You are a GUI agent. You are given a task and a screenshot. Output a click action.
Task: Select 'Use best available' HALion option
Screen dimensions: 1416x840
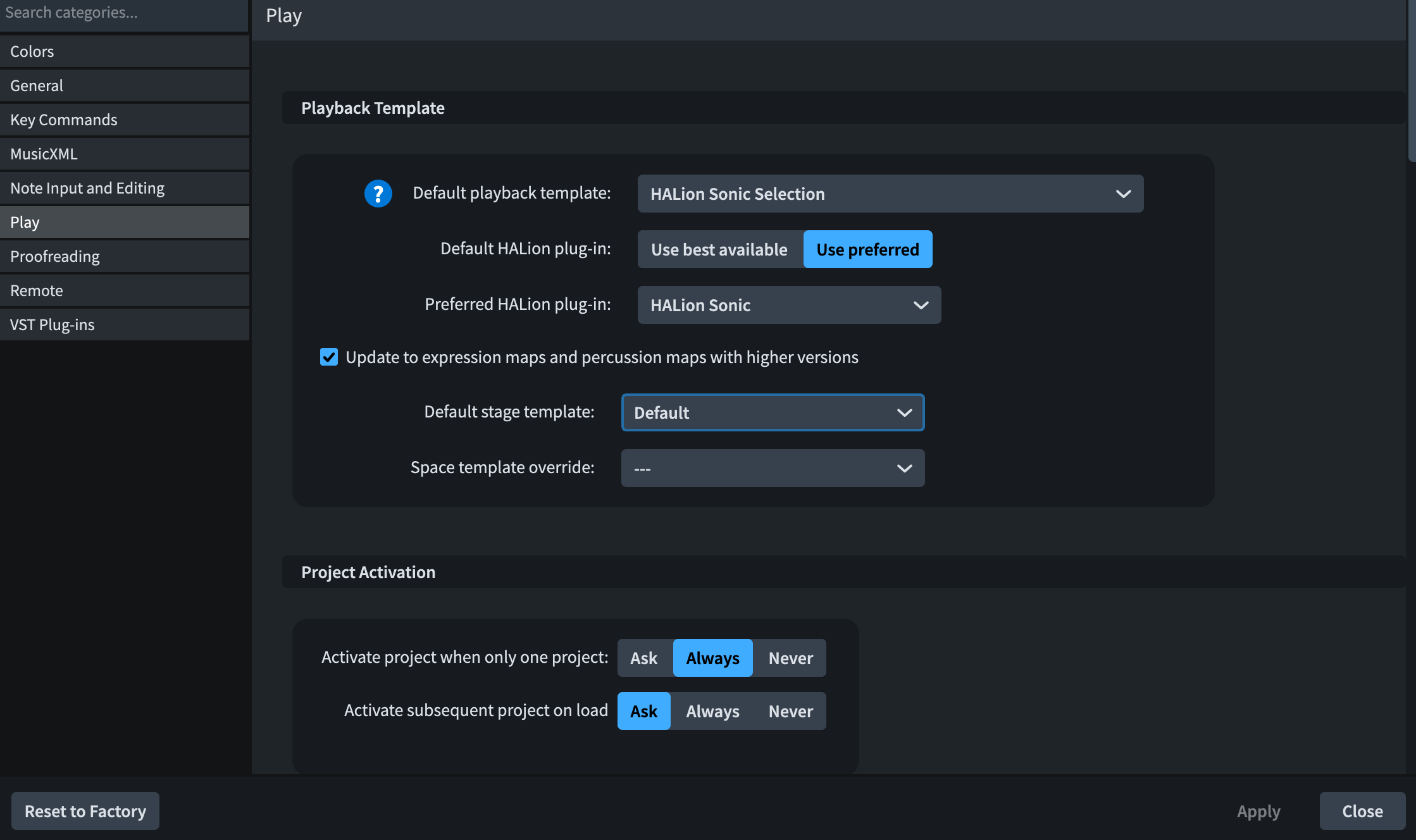point(719,249)
